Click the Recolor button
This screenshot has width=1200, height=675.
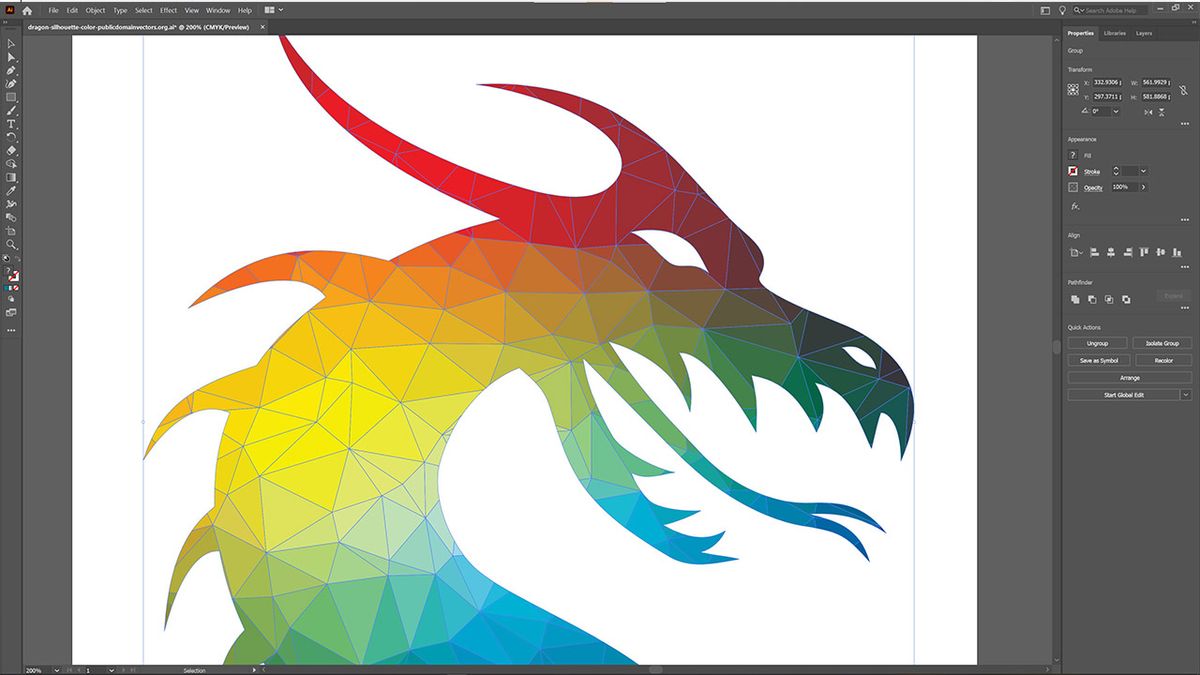(1162, 360)
